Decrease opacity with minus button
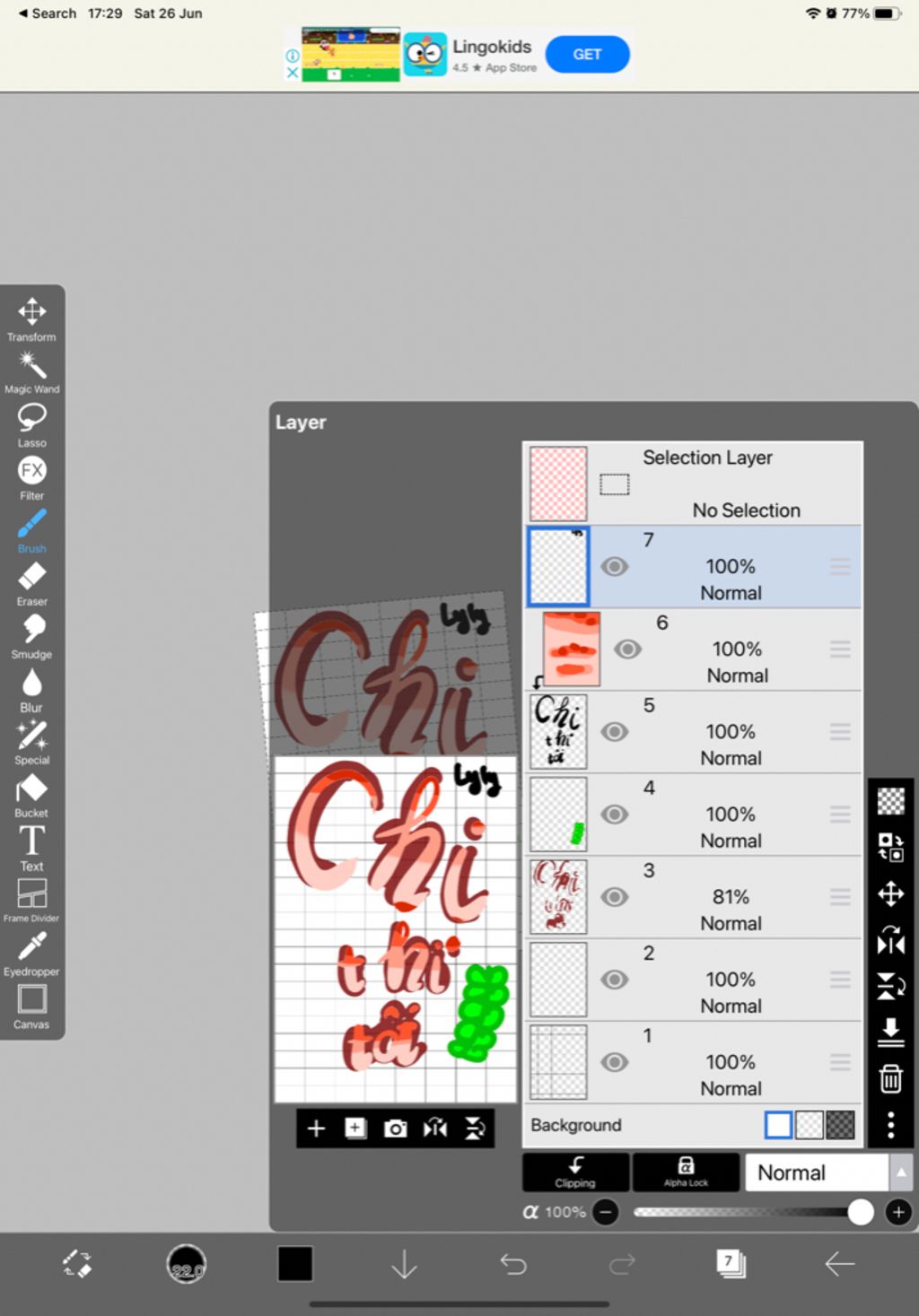 (x=606, y=1212)
